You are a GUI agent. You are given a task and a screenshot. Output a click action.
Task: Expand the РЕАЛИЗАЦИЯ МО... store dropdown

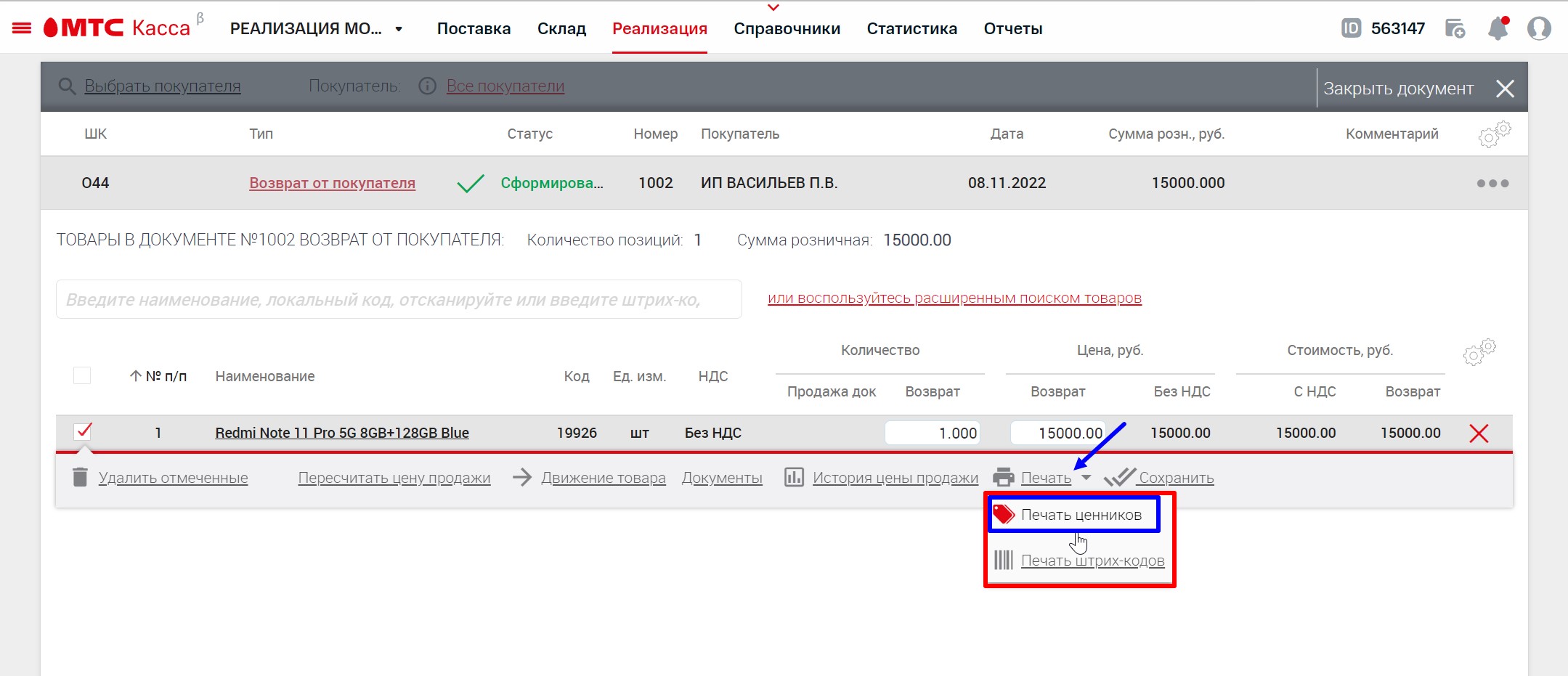399,29
